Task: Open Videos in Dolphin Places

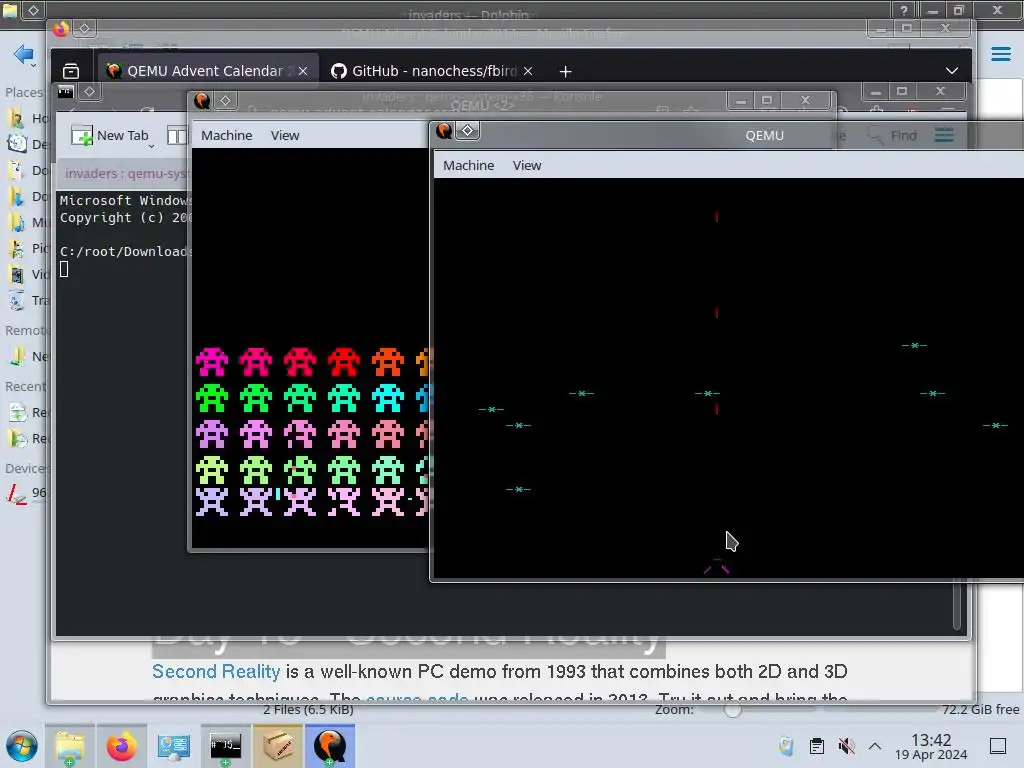Action: tap(26, 274)
